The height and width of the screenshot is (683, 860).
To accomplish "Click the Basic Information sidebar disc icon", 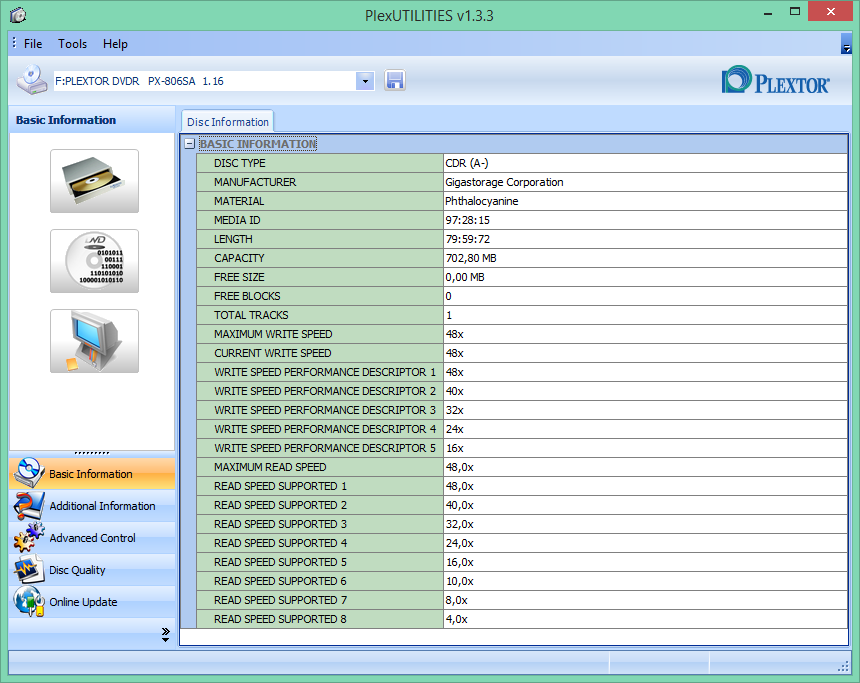I will pyautogui.click(x=29, y=473).
